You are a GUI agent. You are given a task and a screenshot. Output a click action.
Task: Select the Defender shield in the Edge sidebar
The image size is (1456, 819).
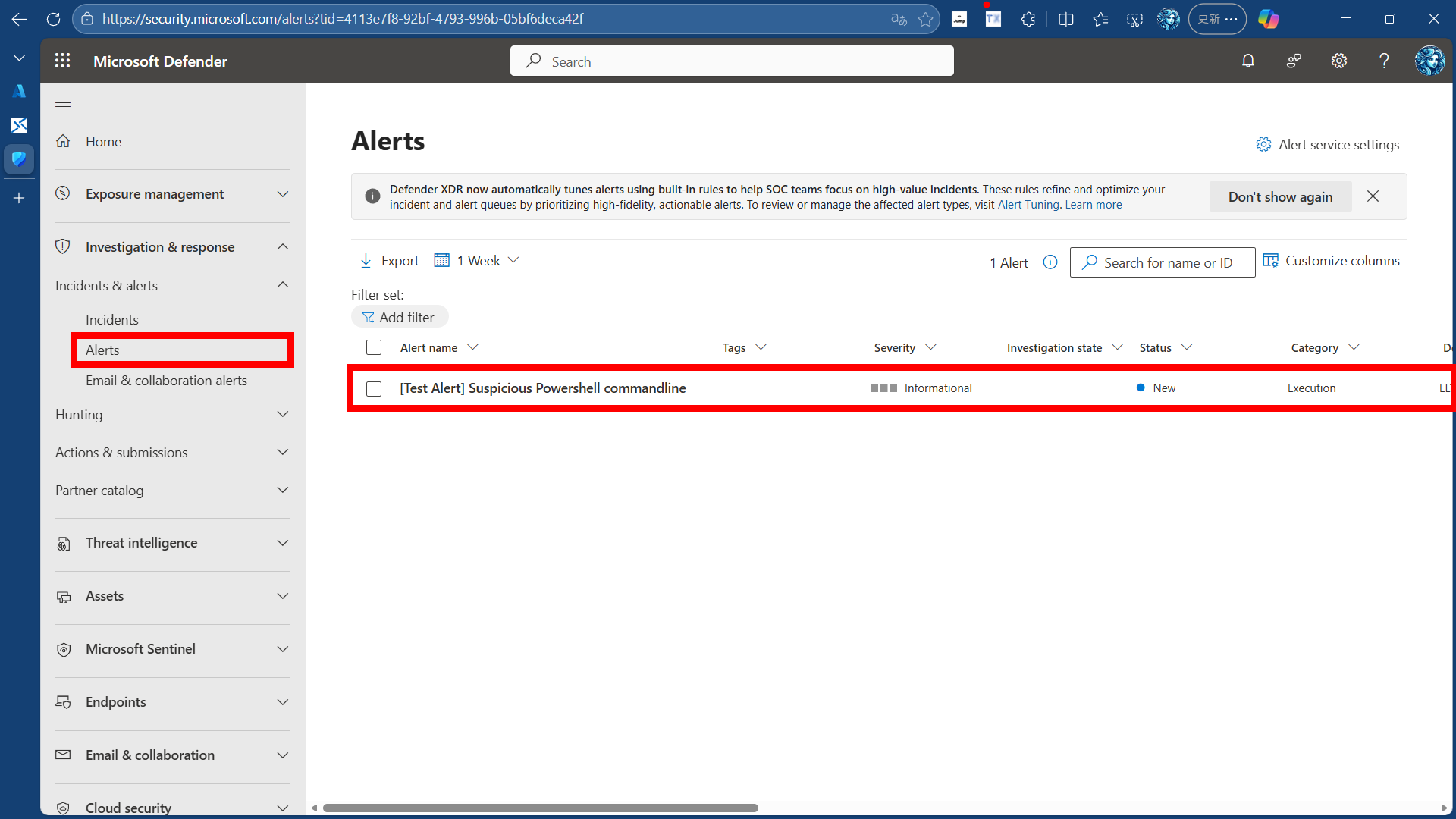coord(19,159)
